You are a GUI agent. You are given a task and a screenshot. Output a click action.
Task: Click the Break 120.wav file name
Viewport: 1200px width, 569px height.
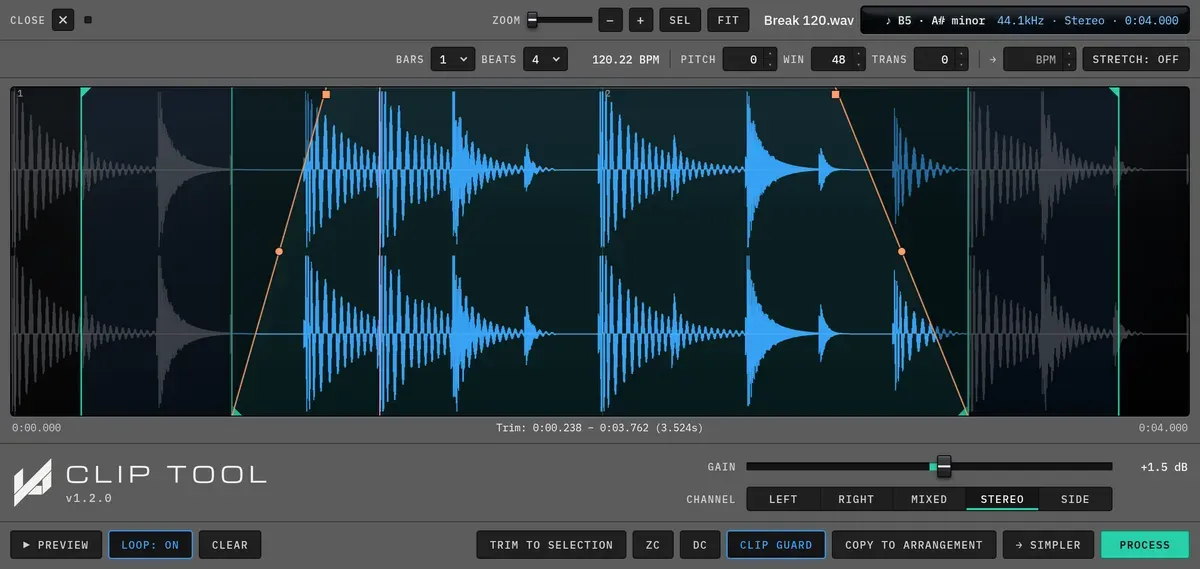coord(808,20)
